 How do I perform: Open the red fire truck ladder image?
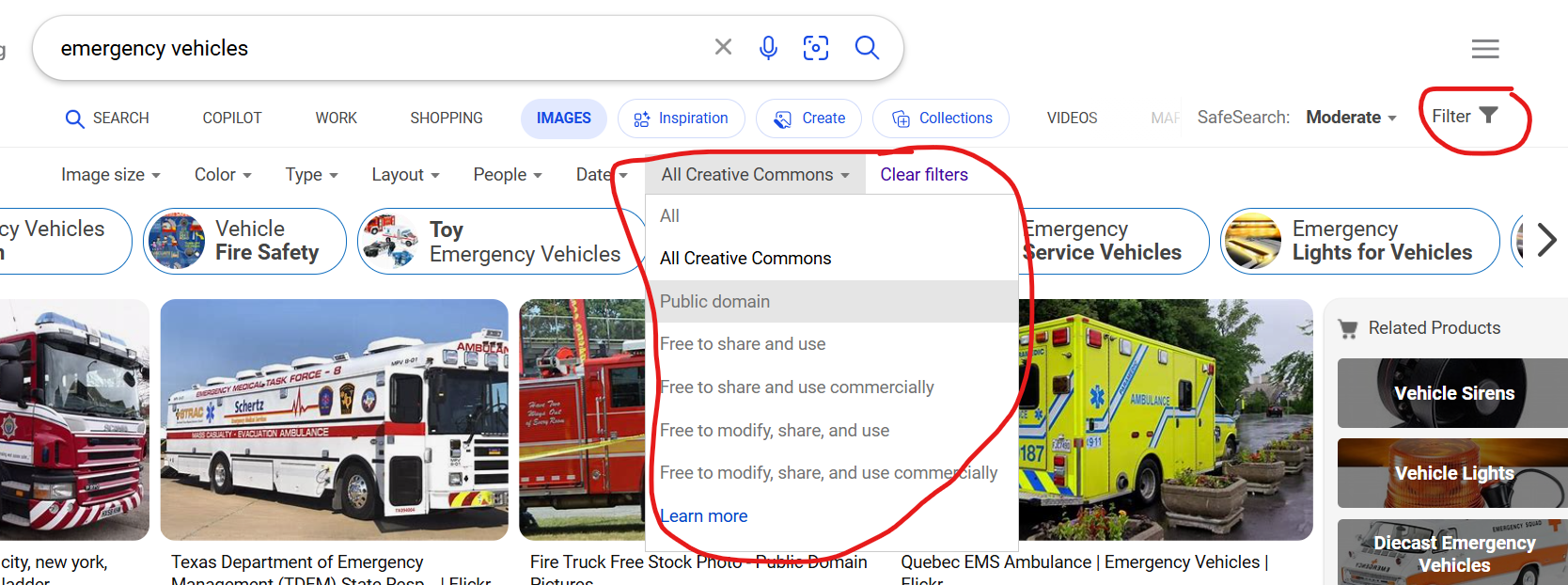[74, 419]
